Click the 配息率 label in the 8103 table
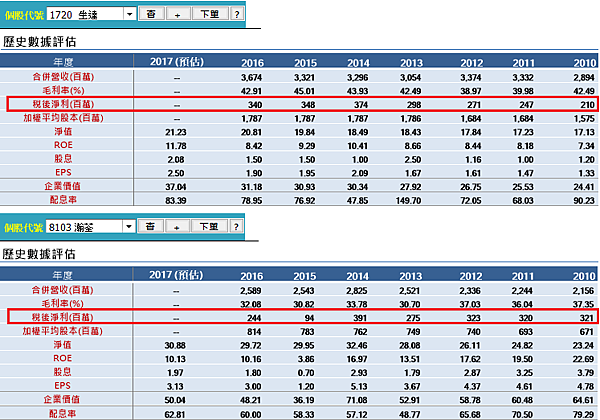 coord(62,413)
